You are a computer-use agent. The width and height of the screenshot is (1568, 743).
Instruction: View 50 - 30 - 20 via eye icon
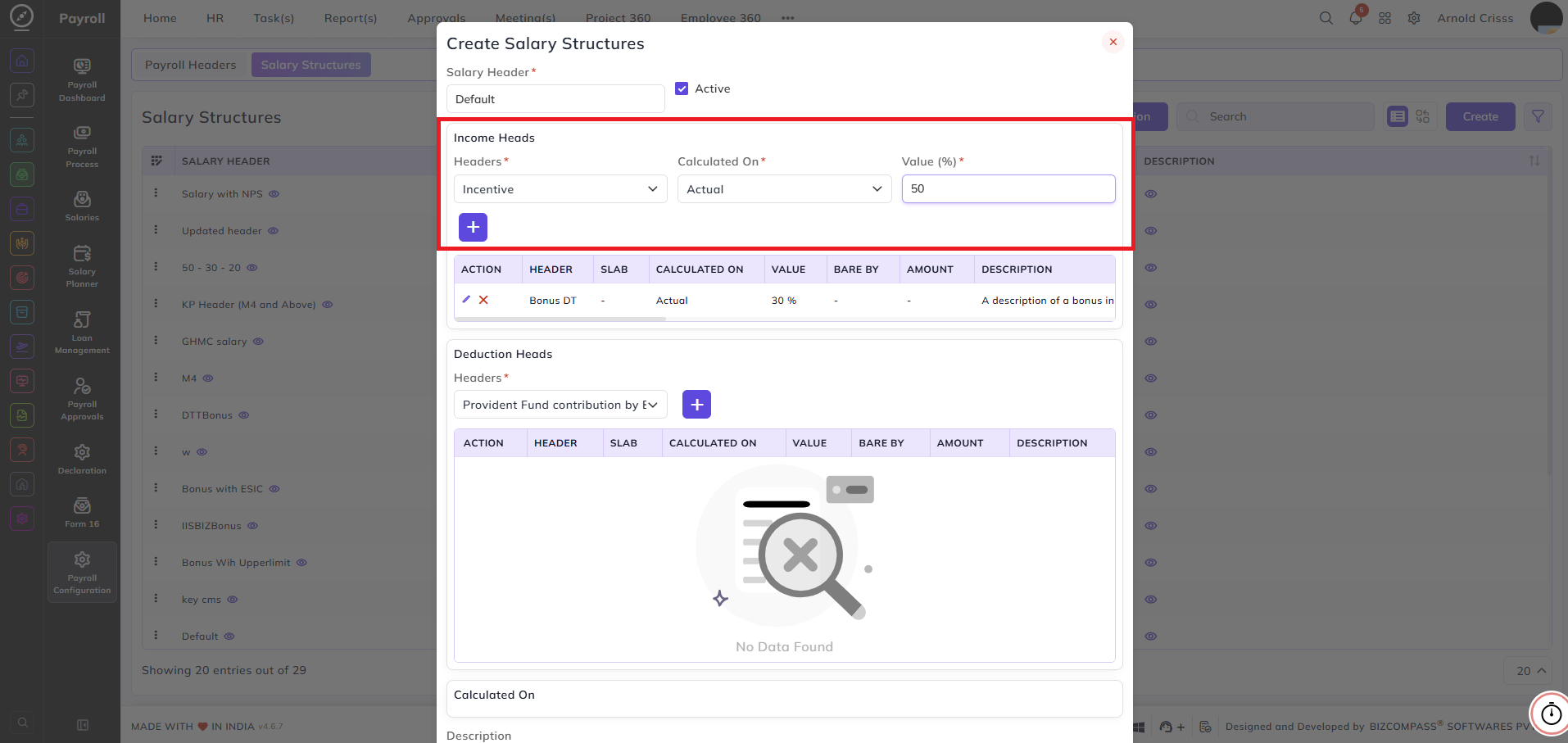pyautogui.click(x=252, y=268)
